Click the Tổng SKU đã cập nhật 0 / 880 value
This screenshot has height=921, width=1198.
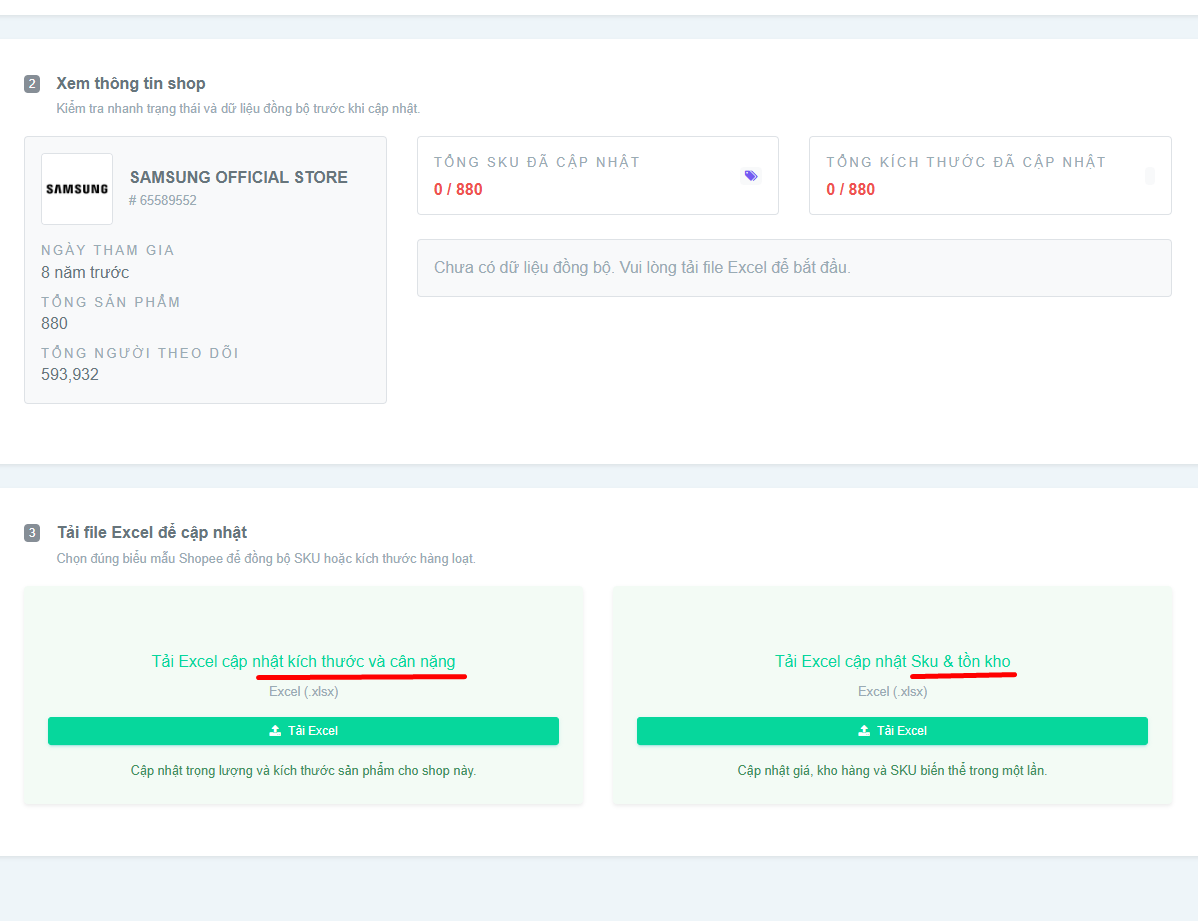pyautogui.click(x=458, y=190)
